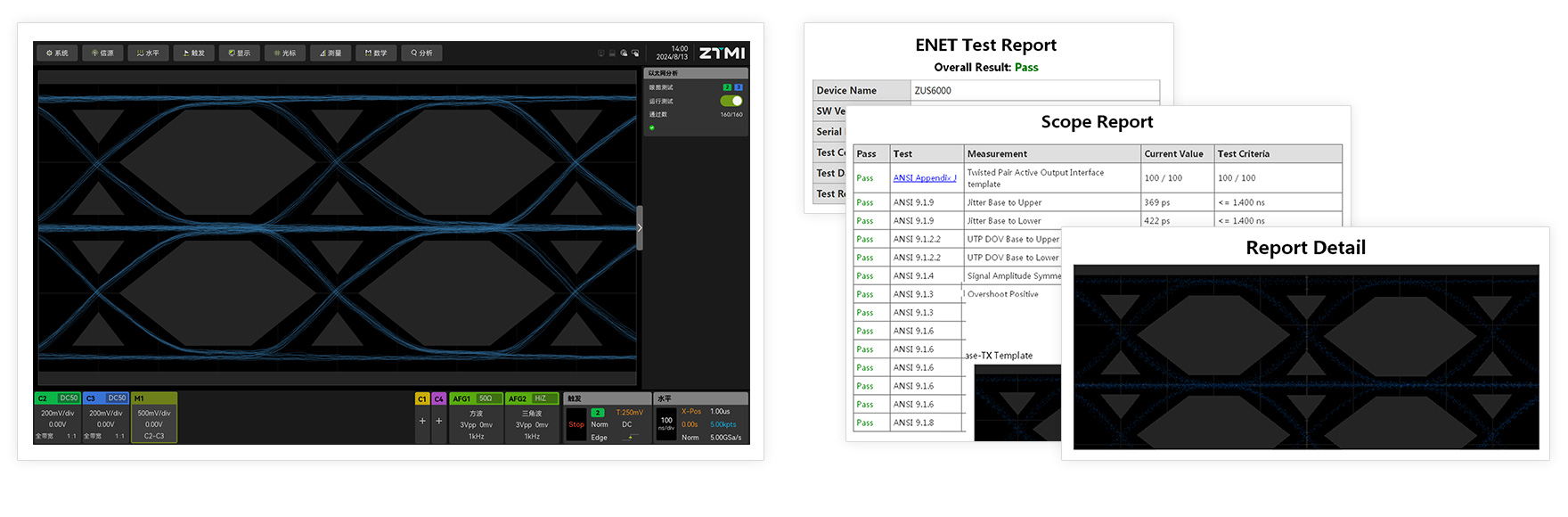
Task: Click the 光标 (Cursor) toolbar button
Action: 285,53
